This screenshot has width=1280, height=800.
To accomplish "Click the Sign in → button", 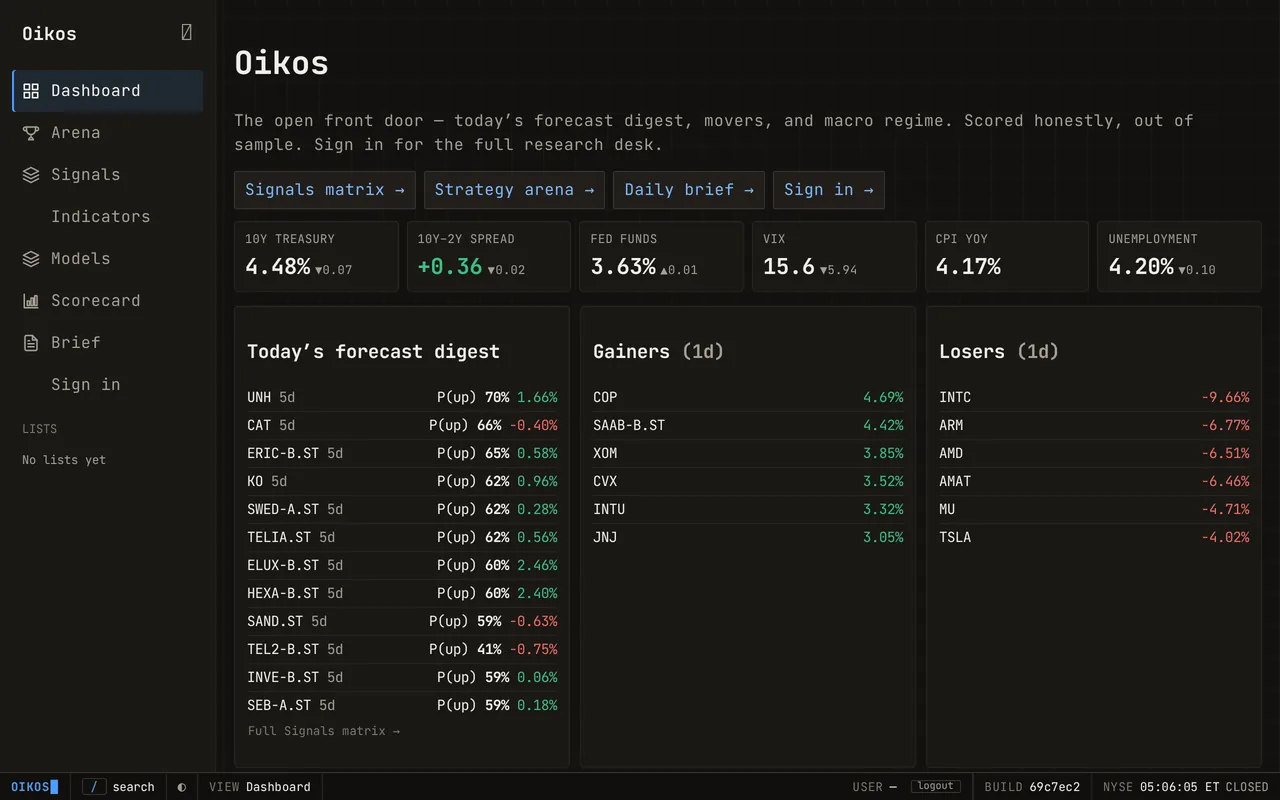I will click(828, 190).
